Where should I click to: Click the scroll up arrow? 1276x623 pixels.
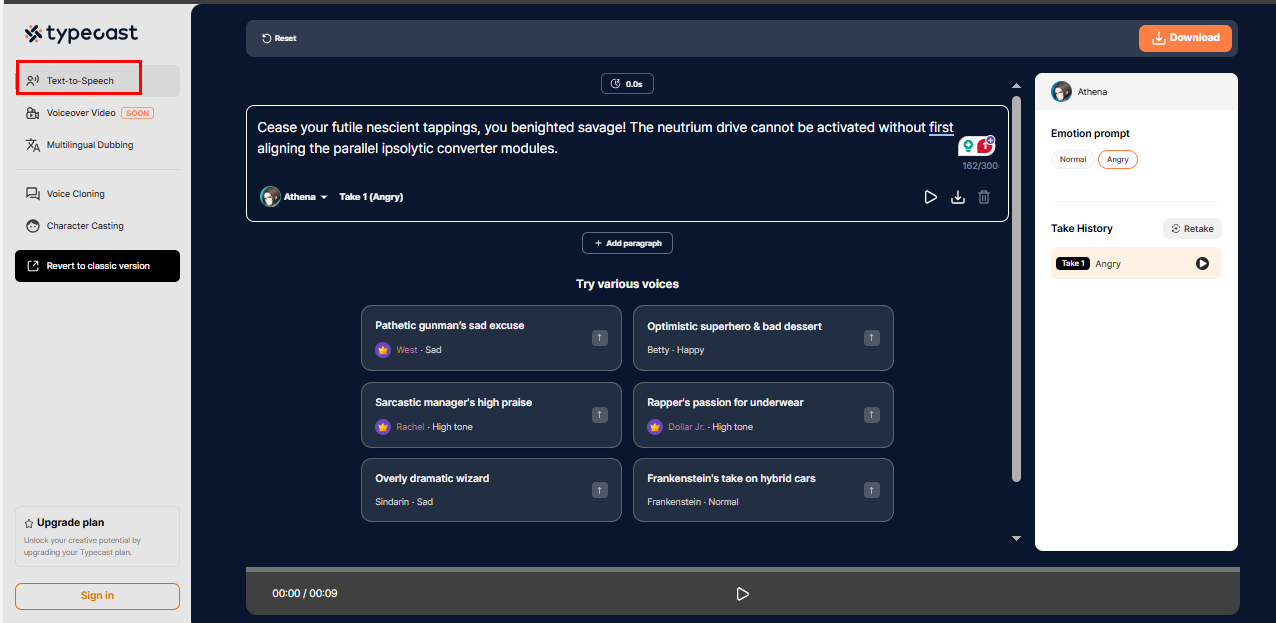tap(1016, 86)
